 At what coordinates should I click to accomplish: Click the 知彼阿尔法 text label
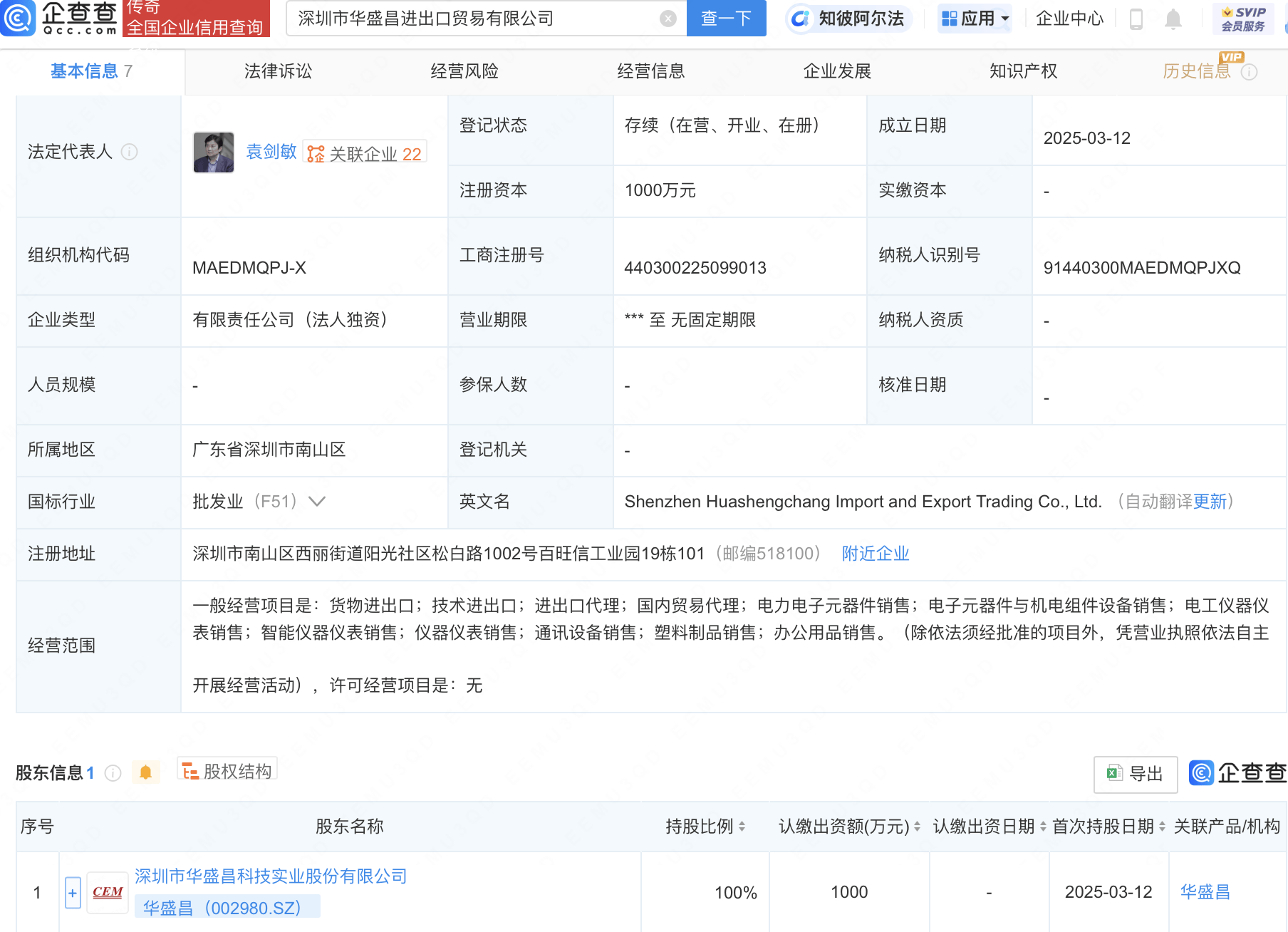click(x=861, y=19)
